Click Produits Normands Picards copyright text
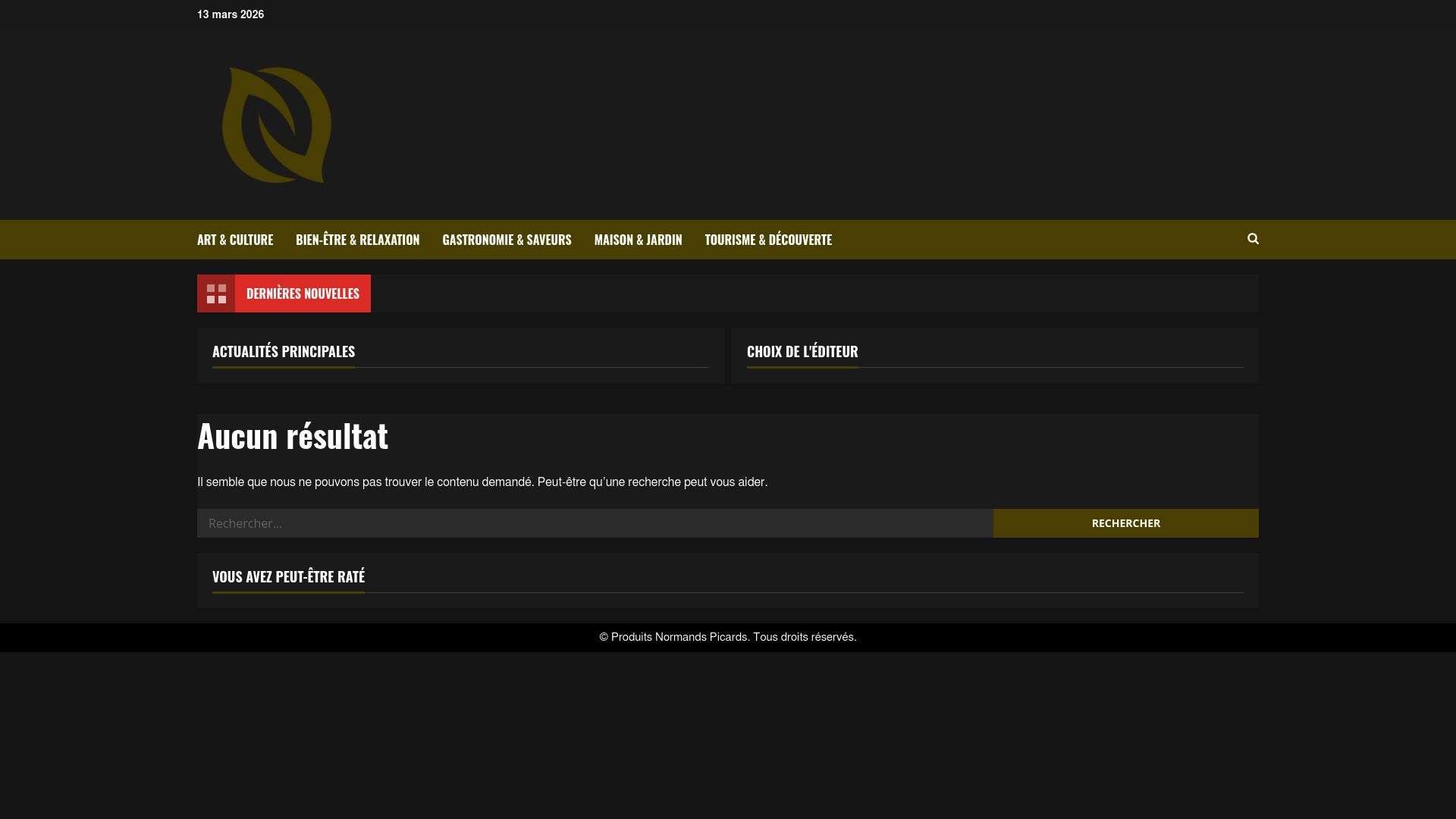Image resolution: width=1456 pixels, height=819 pixels. (728, 637)
